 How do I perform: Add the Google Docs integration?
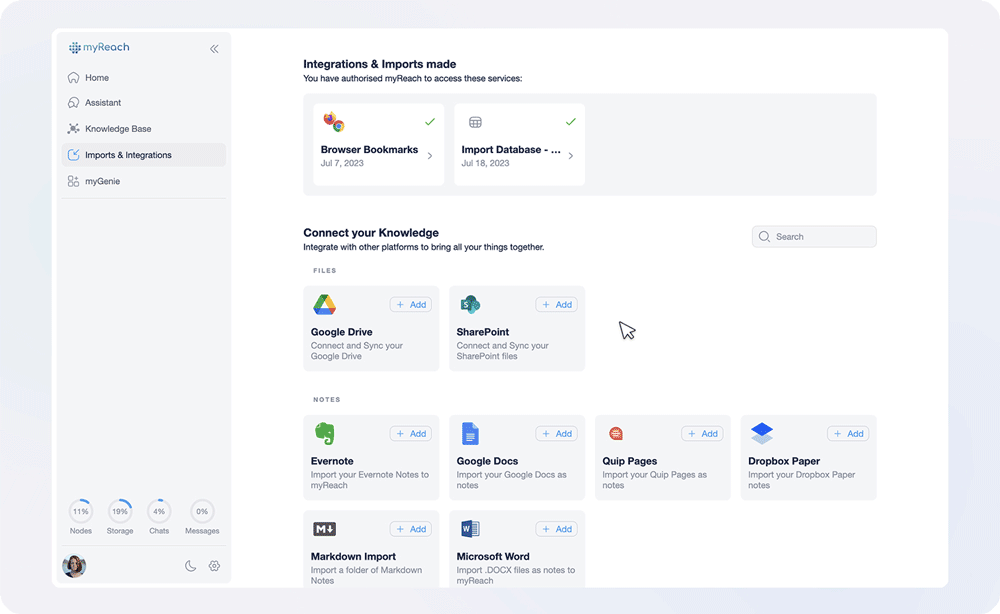coord(556,434)
